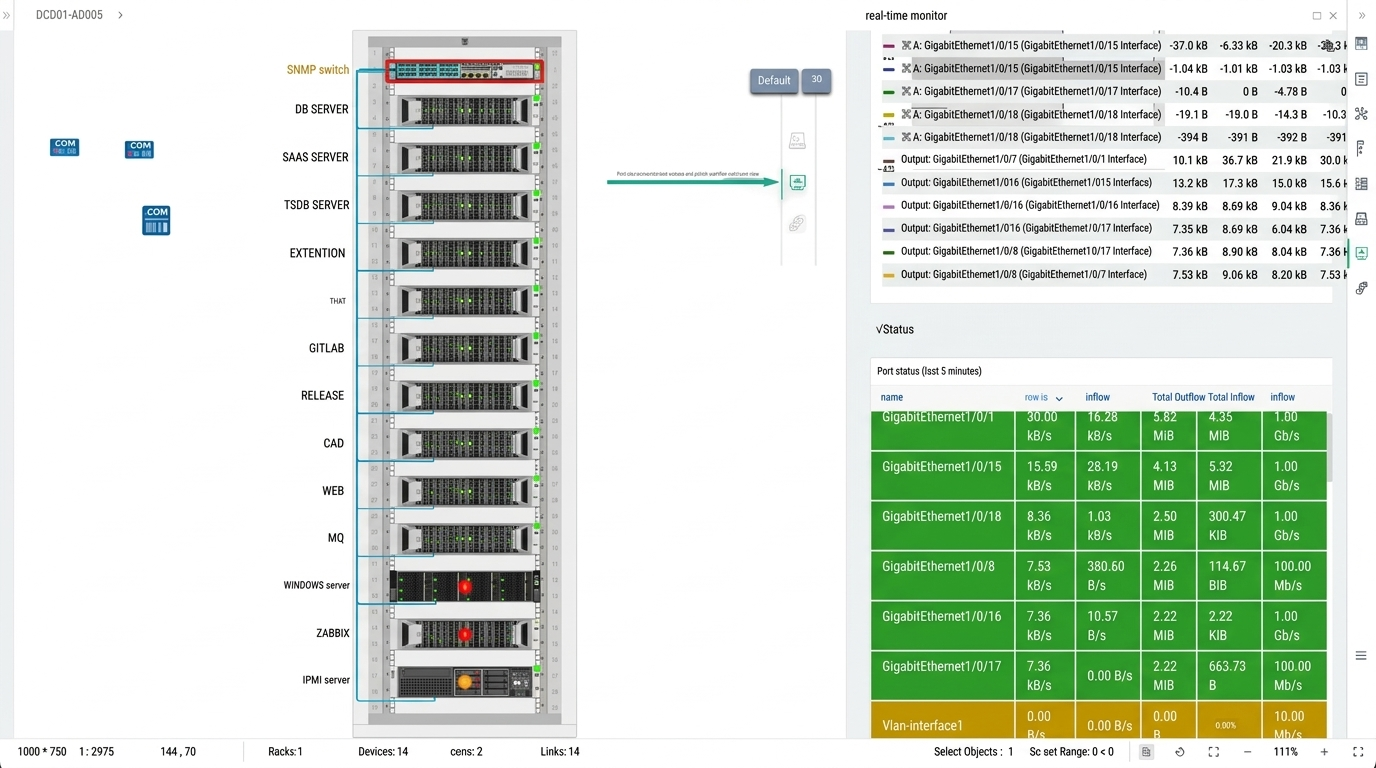Select the Vlan-interface1 row name
The image size is (1376, 768).
922,726
